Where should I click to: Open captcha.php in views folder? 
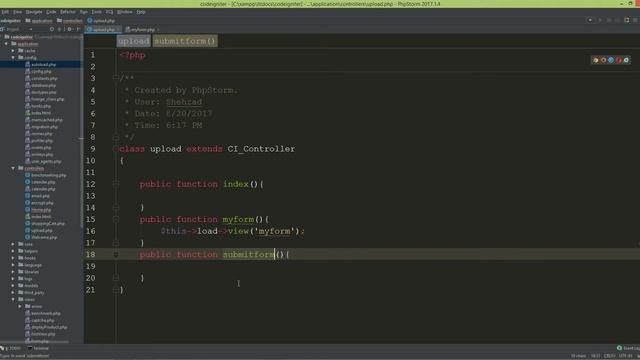(x=43, y=320)
